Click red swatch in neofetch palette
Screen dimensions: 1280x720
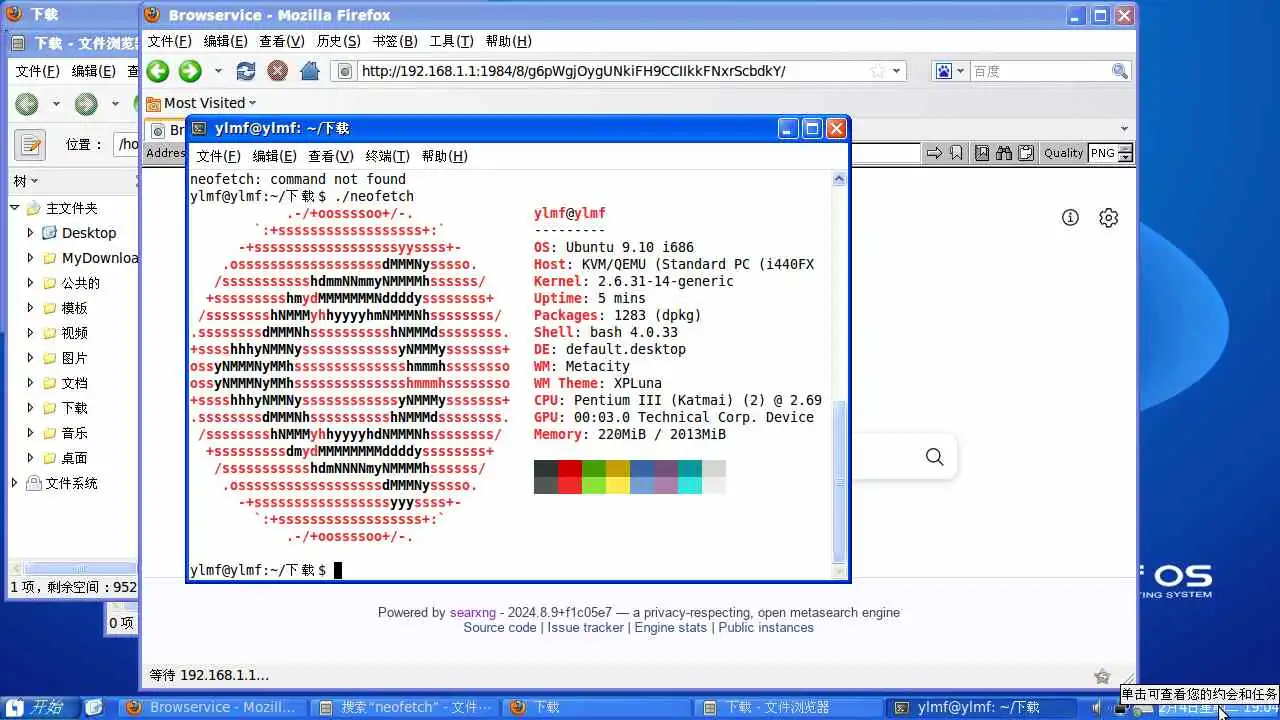[x=570, y=469]
